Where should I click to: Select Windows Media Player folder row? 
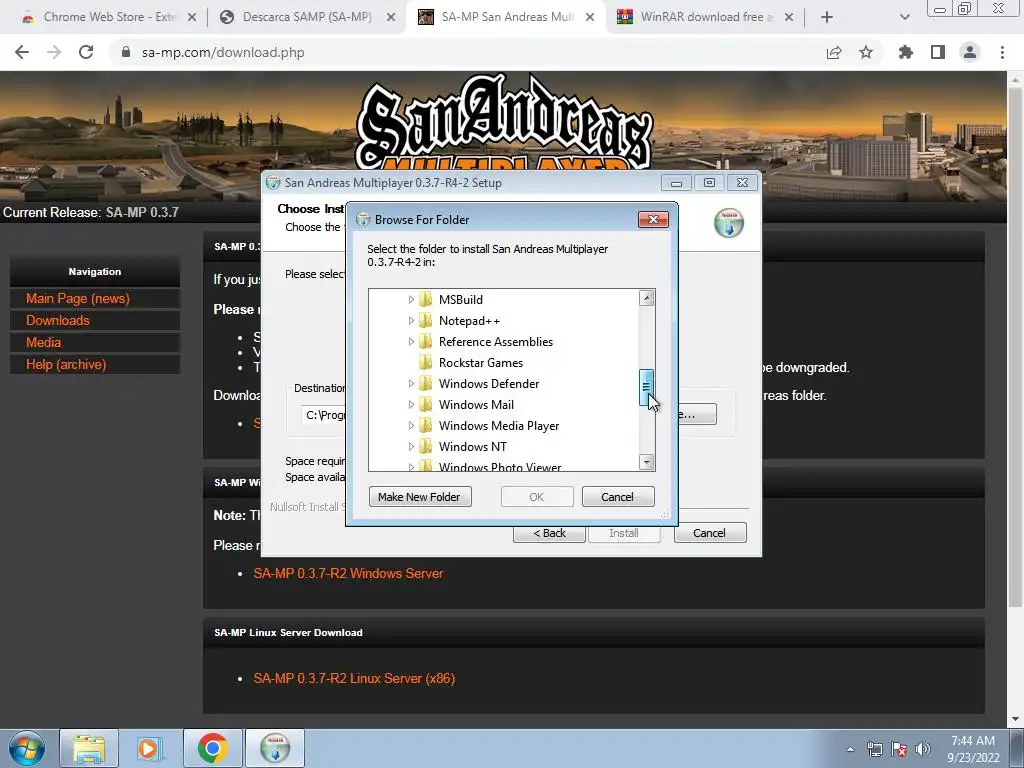[x=499, y=425]
